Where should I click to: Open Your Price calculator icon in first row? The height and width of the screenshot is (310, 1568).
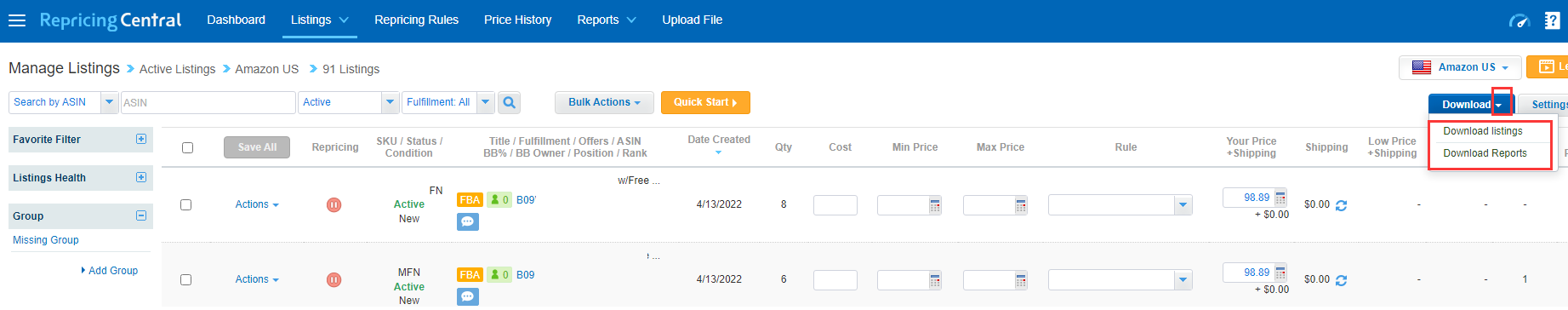(x=1280, y=198)
